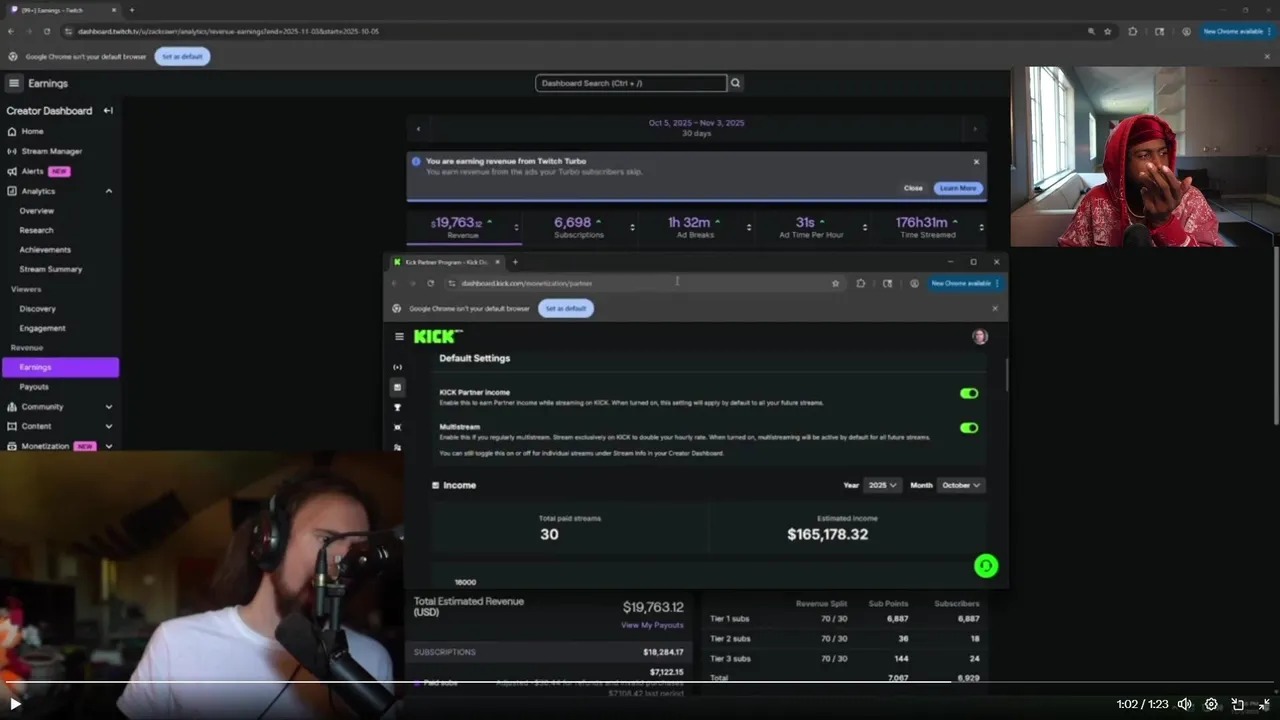Open the View My Payouts link
Viewport: 1280px width, 720px height.
click(652, 625)
